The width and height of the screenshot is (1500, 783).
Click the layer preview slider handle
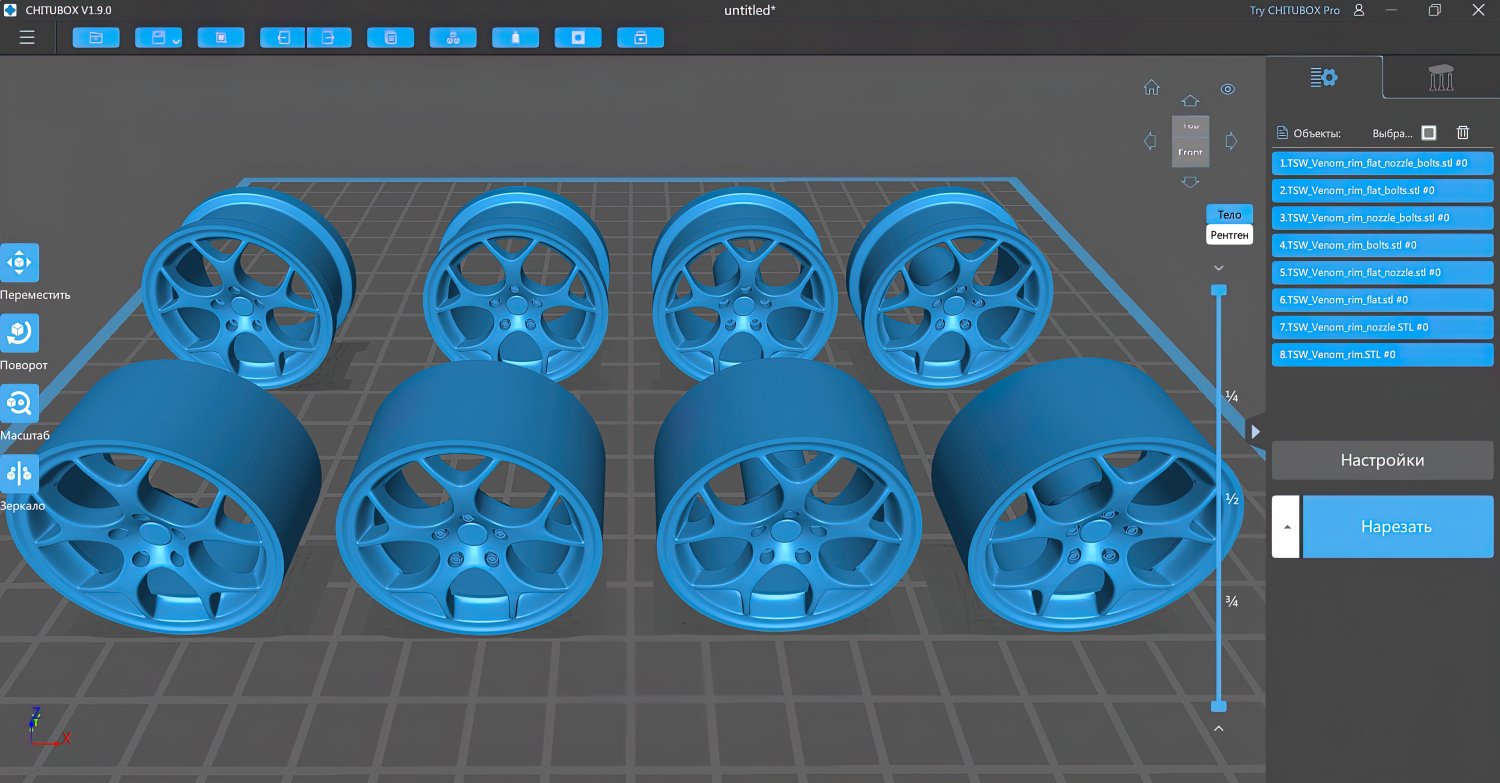[1218, 290]
